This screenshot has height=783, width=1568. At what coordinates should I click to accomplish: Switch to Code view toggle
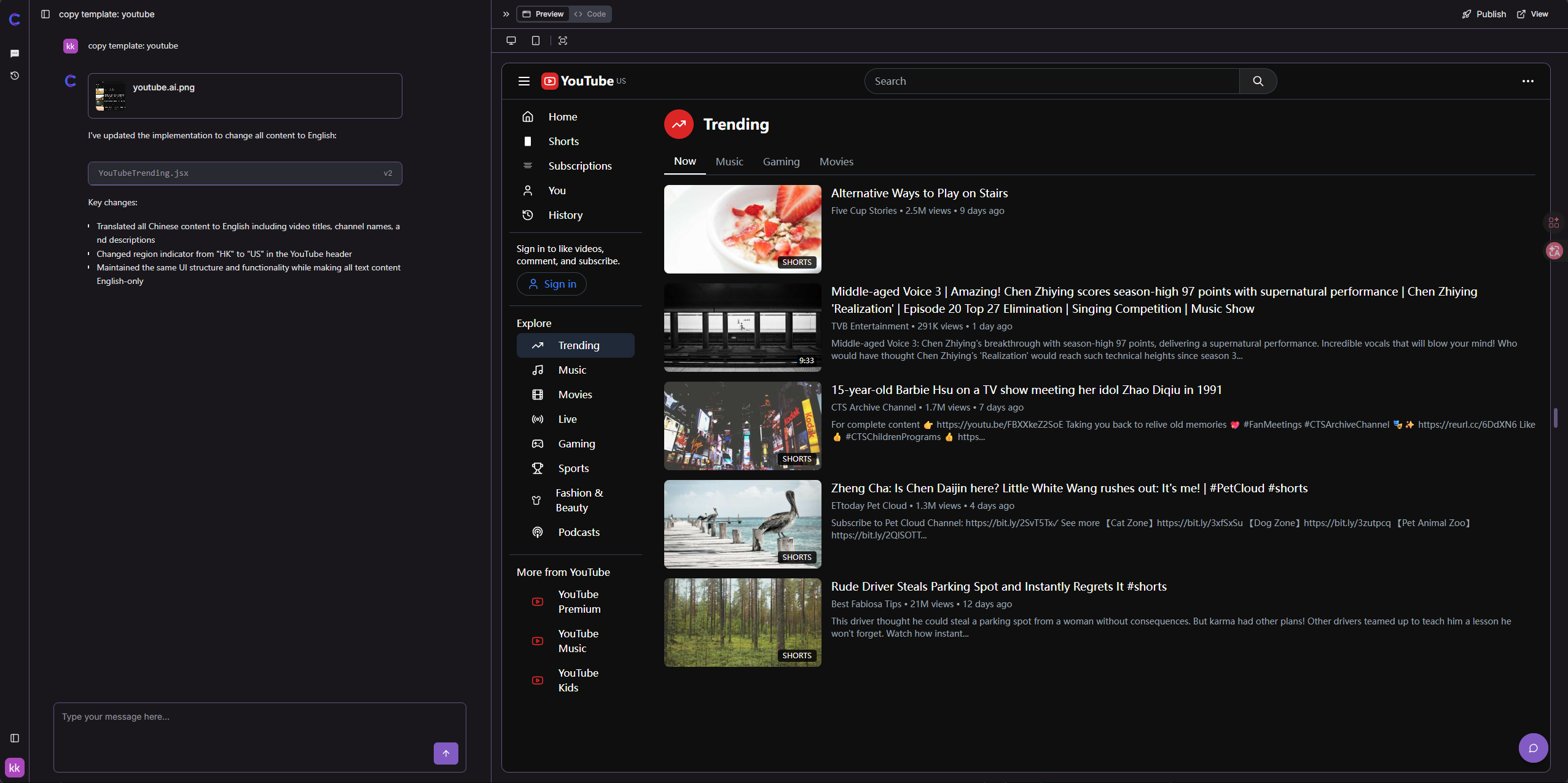[x=590, y=14]
